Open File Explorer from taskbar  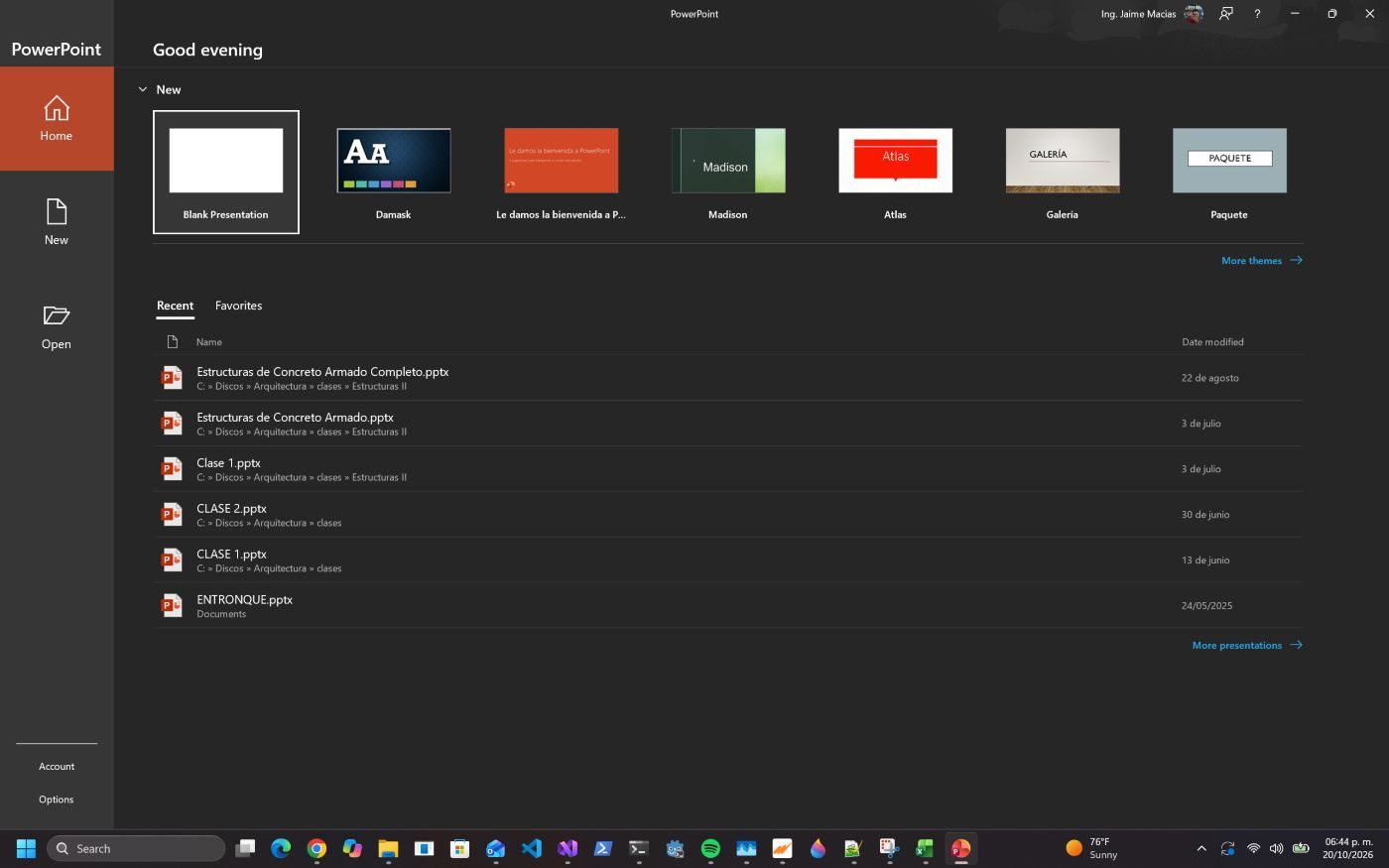click(388, 848)
